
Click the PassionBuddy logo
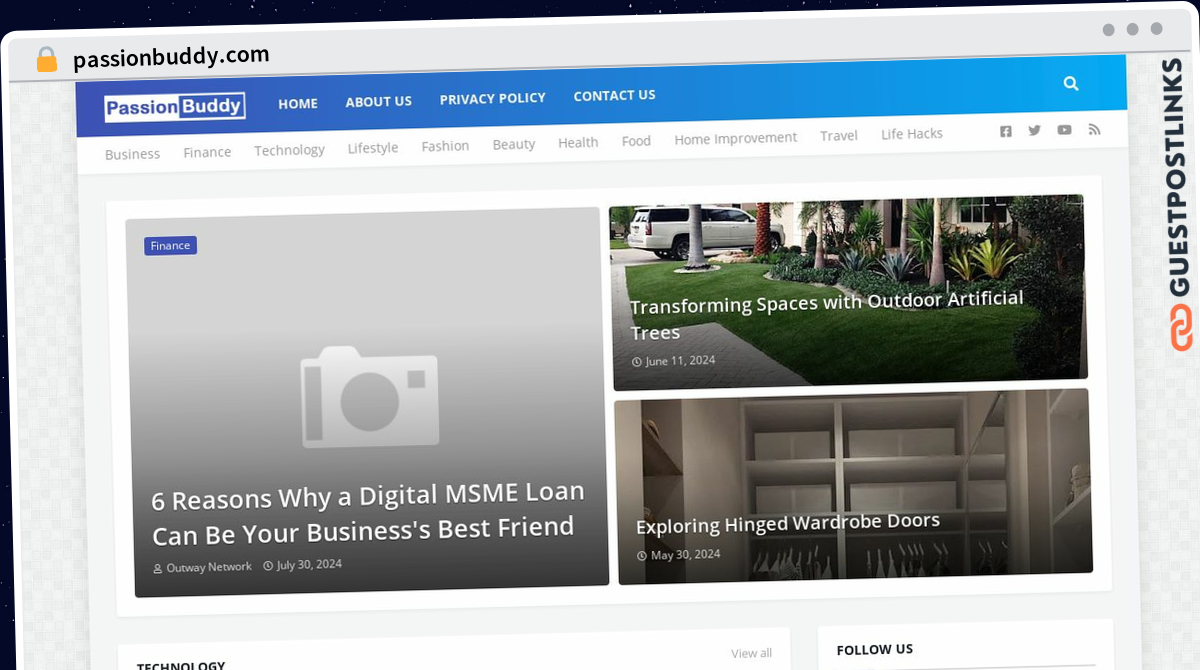click(x=175, y=106)
